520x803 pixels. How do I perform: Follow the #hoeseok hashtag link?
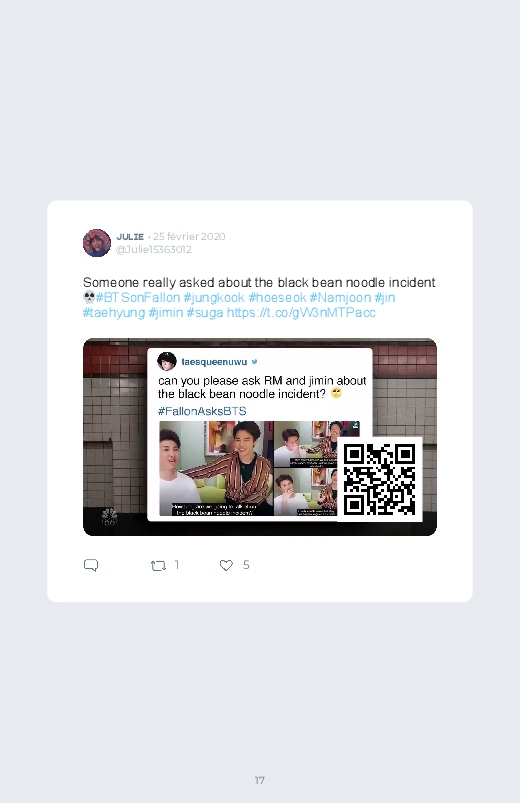pos(277,298)
